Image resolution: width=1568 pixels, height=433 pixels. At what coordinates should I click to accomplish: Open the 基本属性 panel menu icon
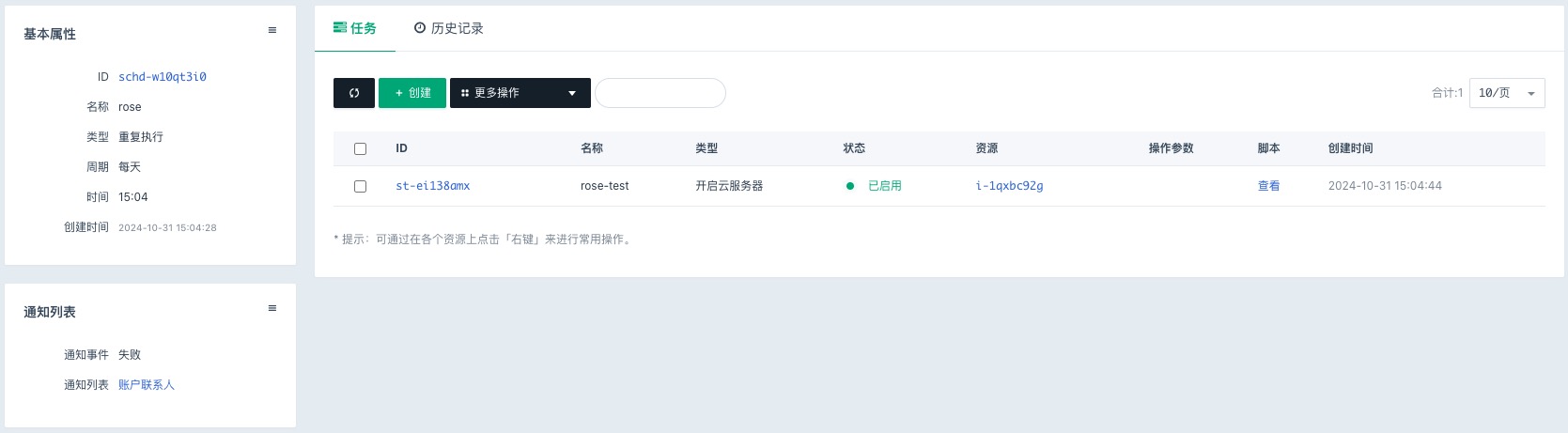click(x=272, y=30)
